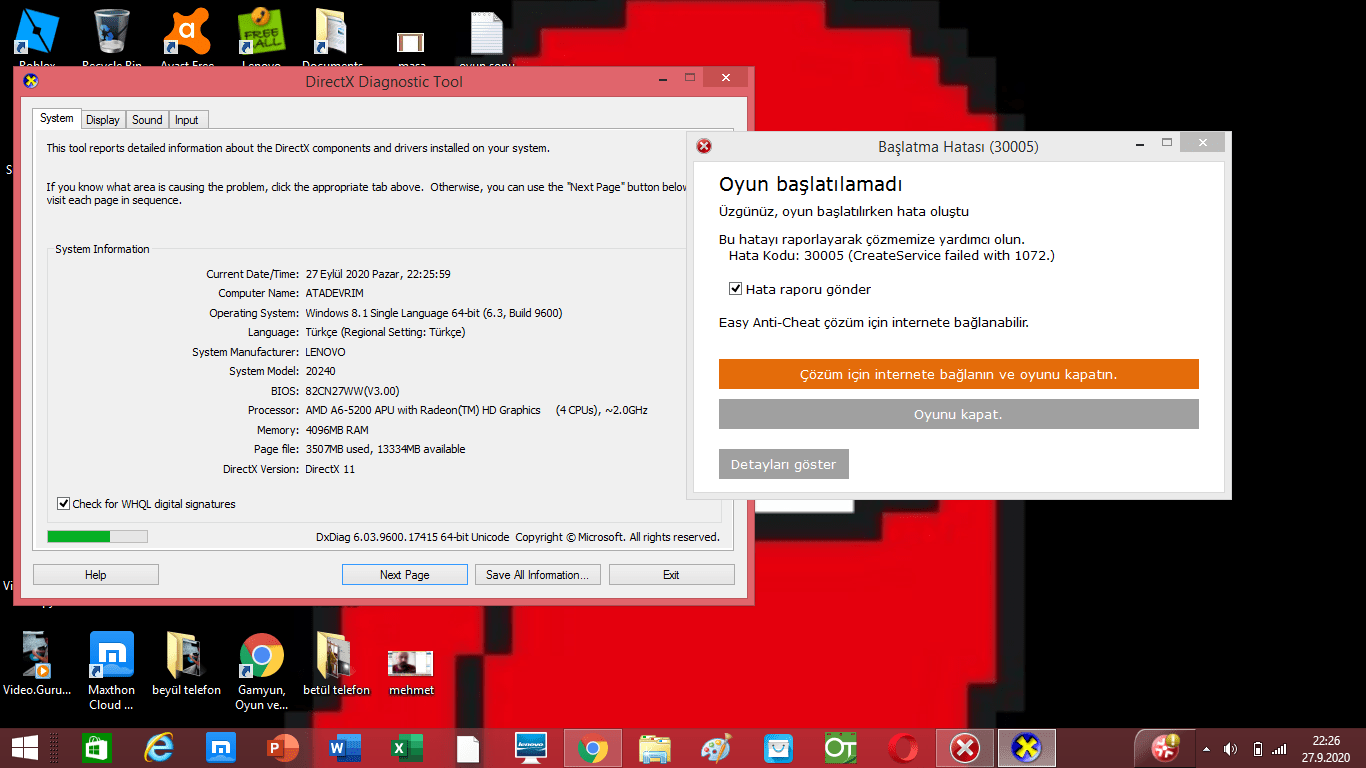Viewport: 1366px width, 768px height.
Task: Open the Windows Start button
Action: [24, 748]
